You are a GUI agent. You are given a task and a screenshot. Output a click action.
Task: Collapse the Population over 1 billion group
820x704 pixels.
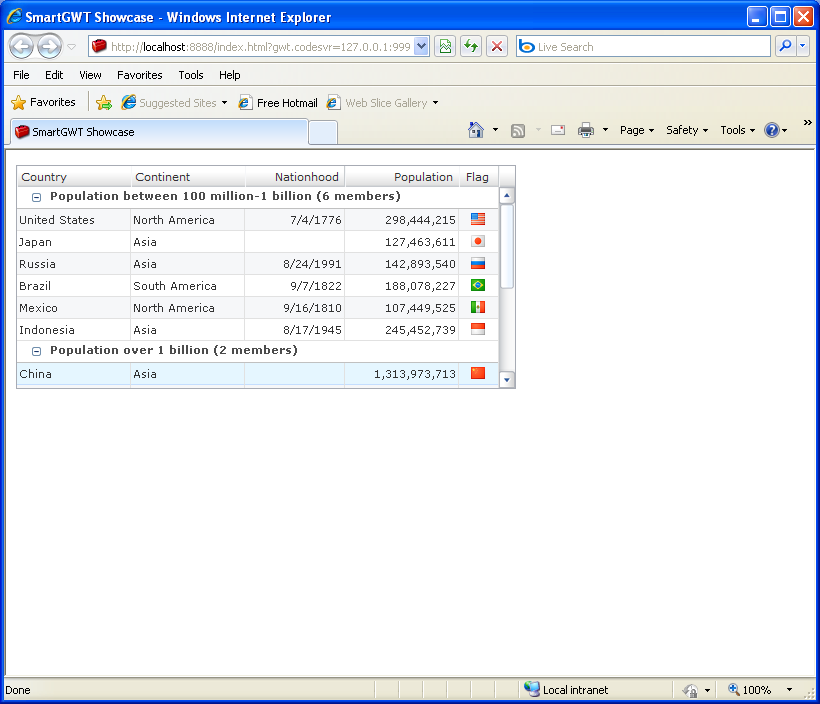(36, 351)
